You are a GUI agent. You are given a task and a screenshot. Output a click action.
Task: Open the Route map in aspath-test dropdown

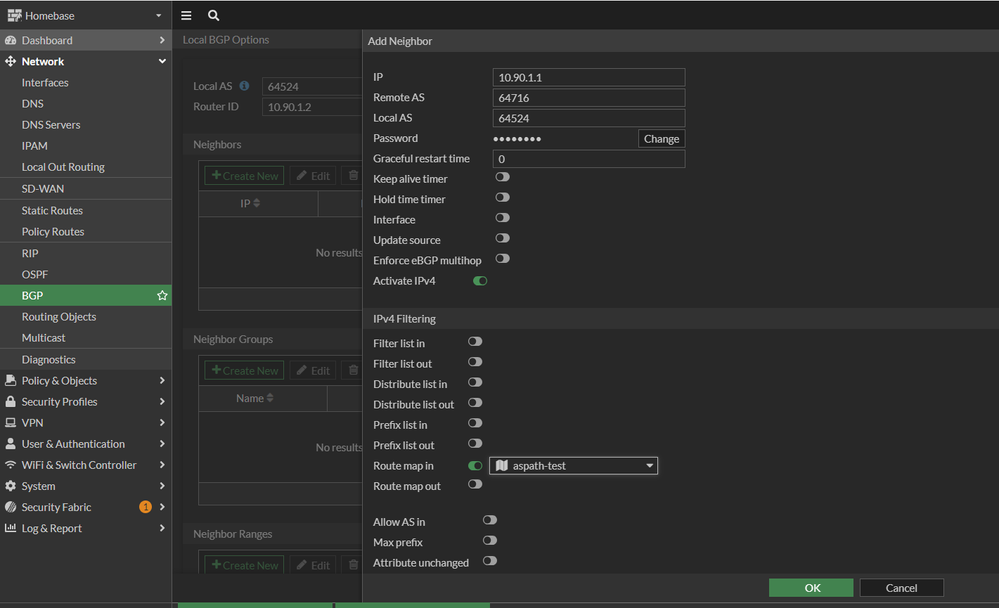coord(573,466)
